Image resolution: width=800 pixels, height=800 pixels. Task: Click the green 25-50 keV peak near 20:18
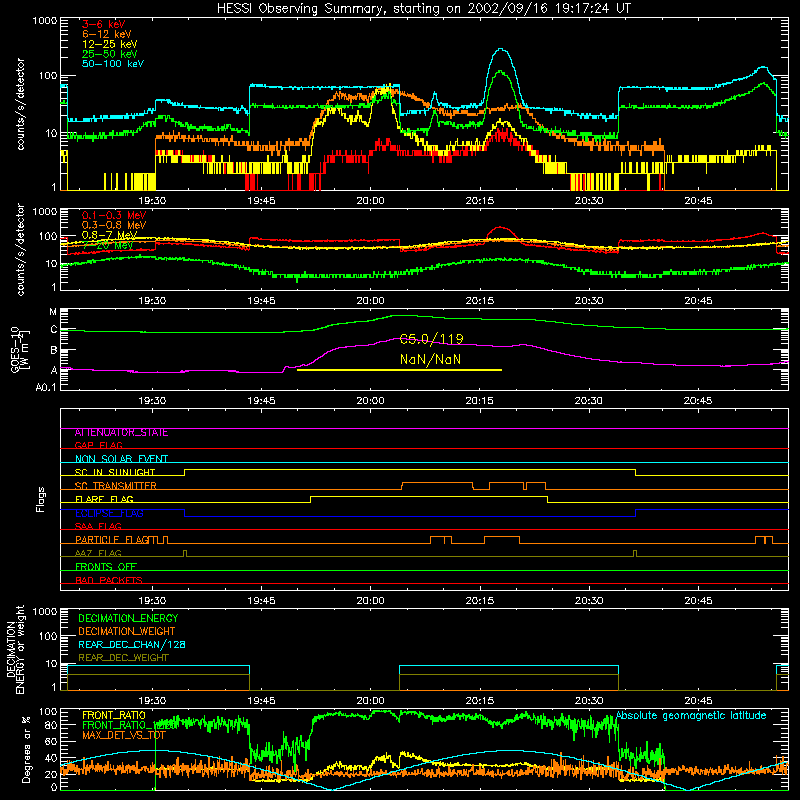pyautogui.click(x=500, y=72)
